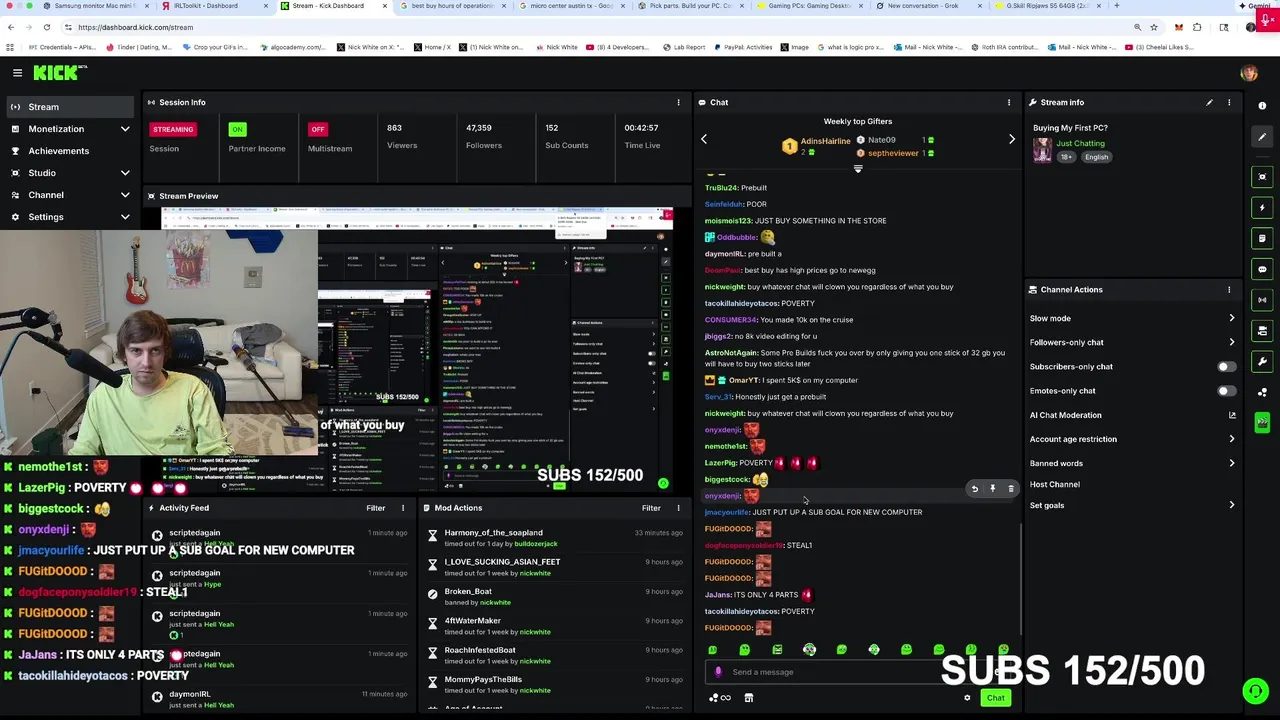Click the broadcast signal icon in the right sidebar

[1262, 300]
